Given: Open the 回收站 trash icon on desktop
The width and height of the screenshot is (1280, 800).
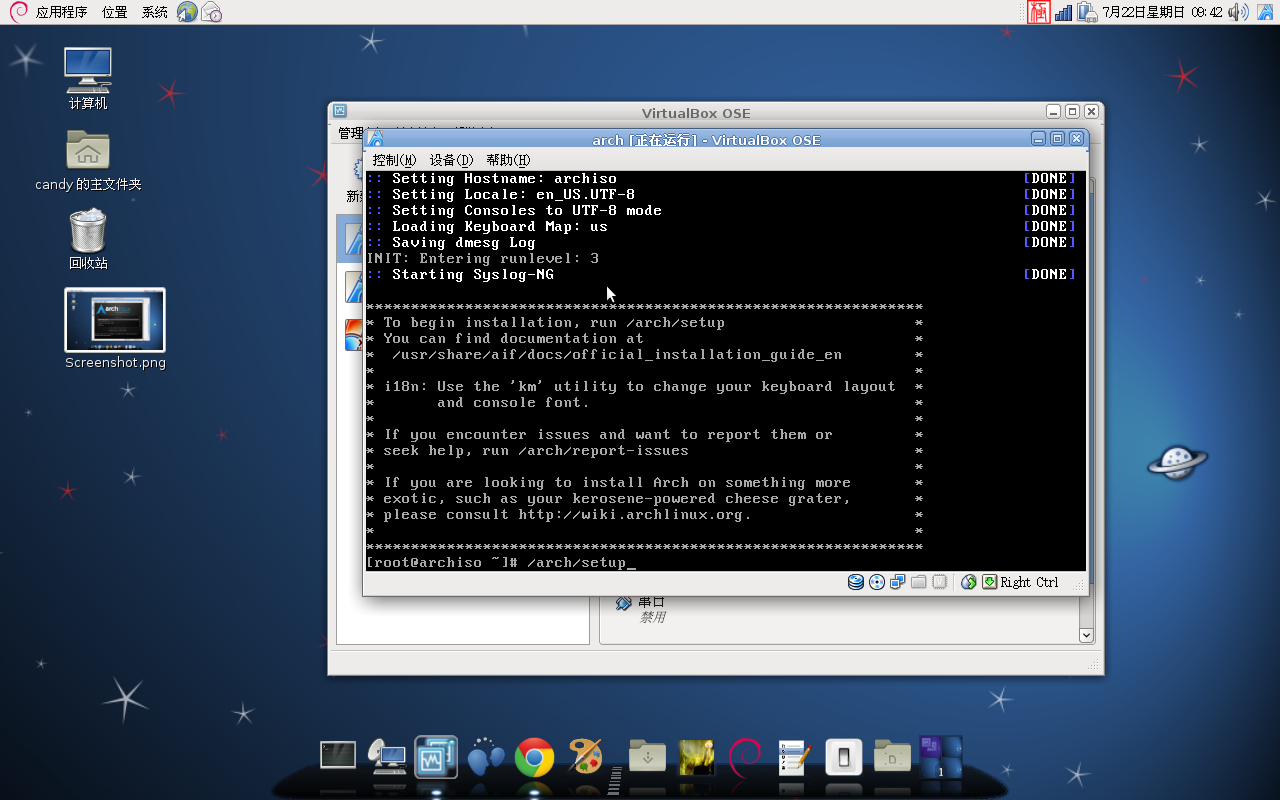Looking at the screenshot, I should click(x=88, y=239).
